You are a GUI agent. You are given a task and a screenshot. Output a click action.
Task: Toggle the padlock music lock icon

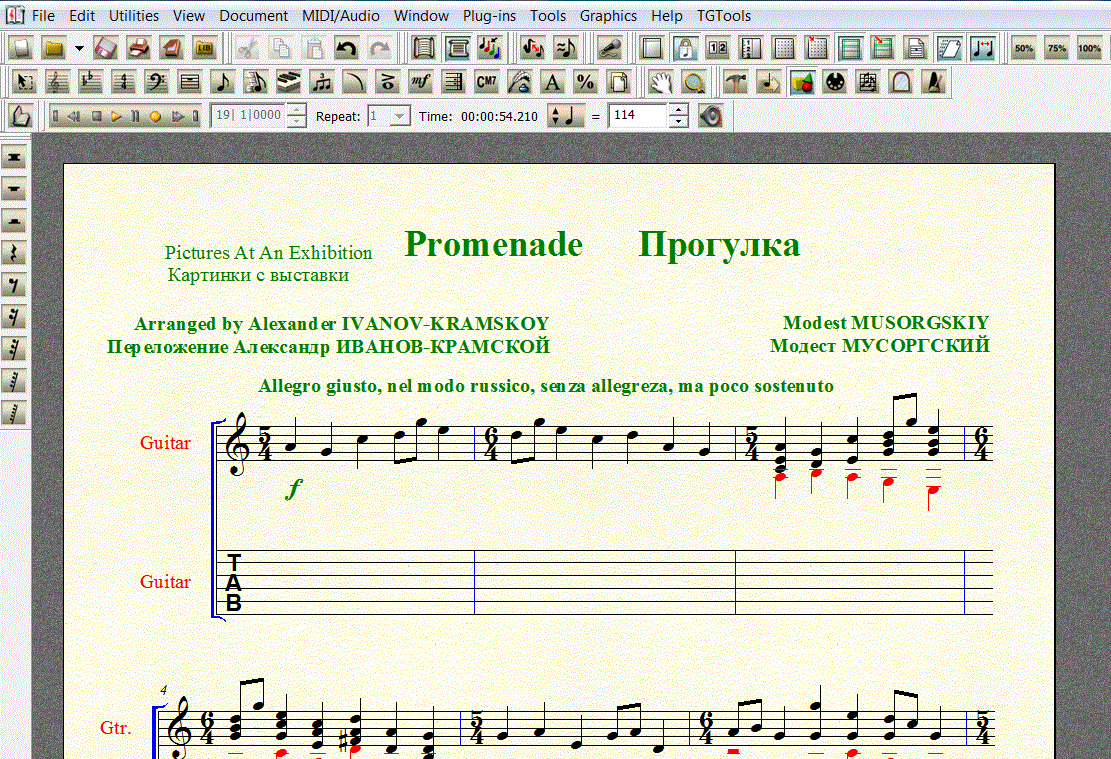tap(685, 48)
